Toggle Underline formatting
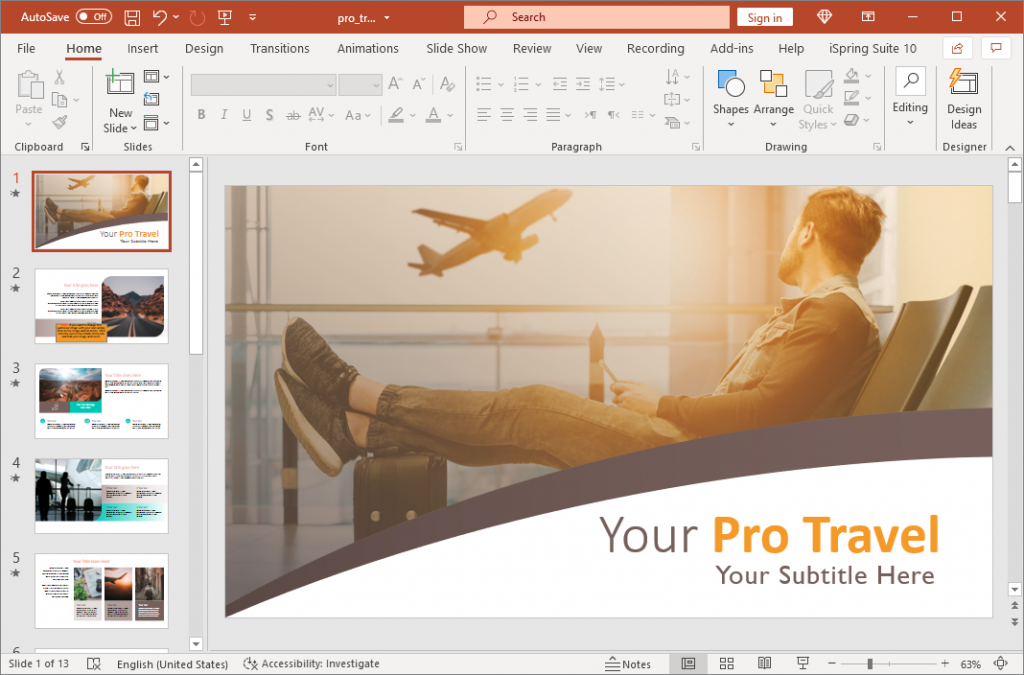 (x=246, y=115)
